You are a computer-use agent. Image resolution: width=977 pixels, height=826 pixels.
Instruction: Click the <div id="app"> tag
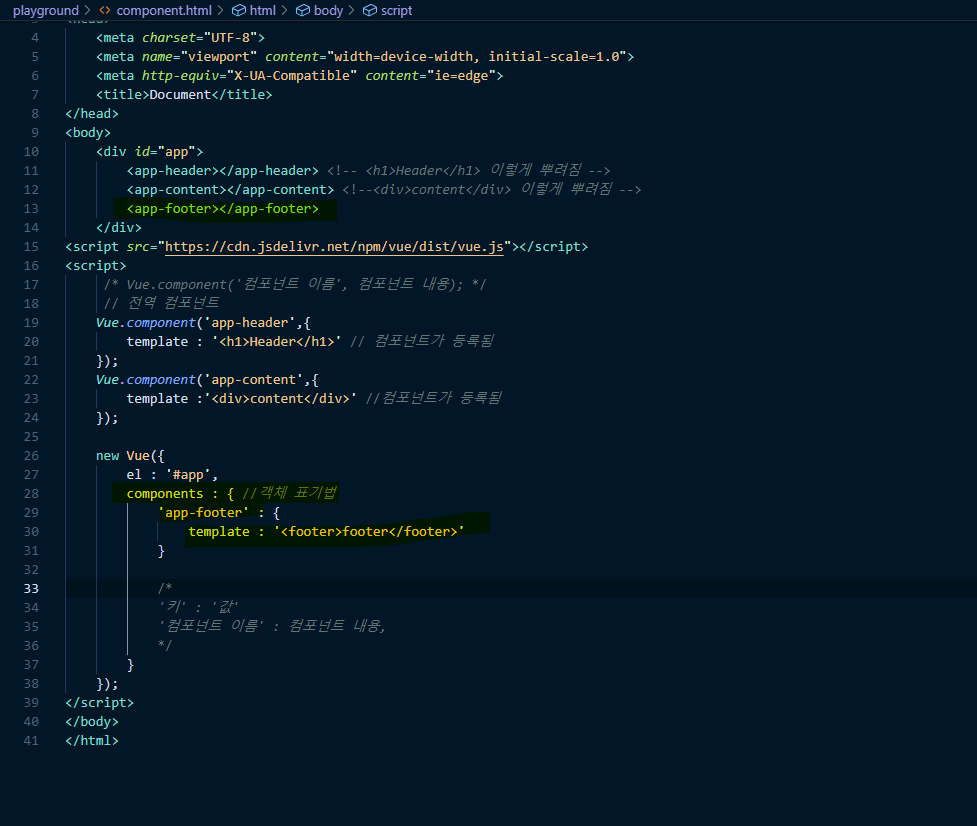coord(150,152)
